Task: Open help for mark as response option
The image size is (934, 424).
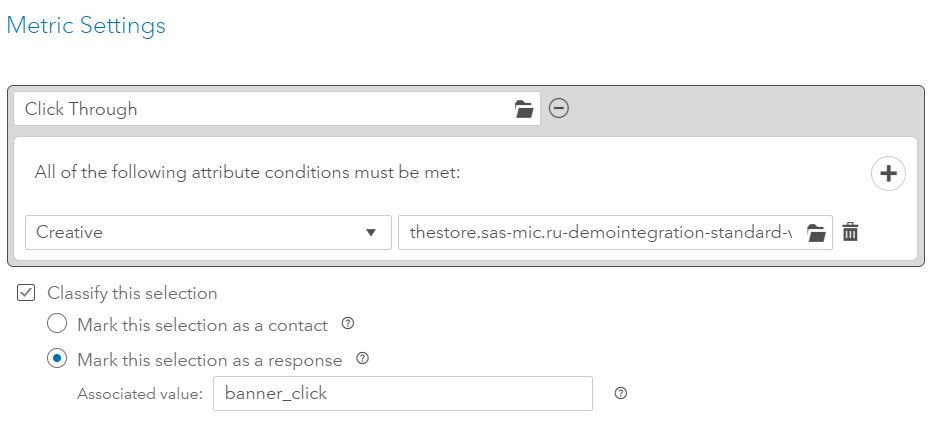Action: click(363, 359)
